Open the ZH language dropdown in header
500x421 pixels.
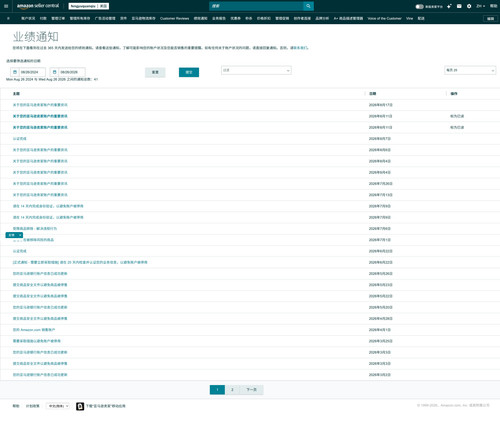coord(480,6)
